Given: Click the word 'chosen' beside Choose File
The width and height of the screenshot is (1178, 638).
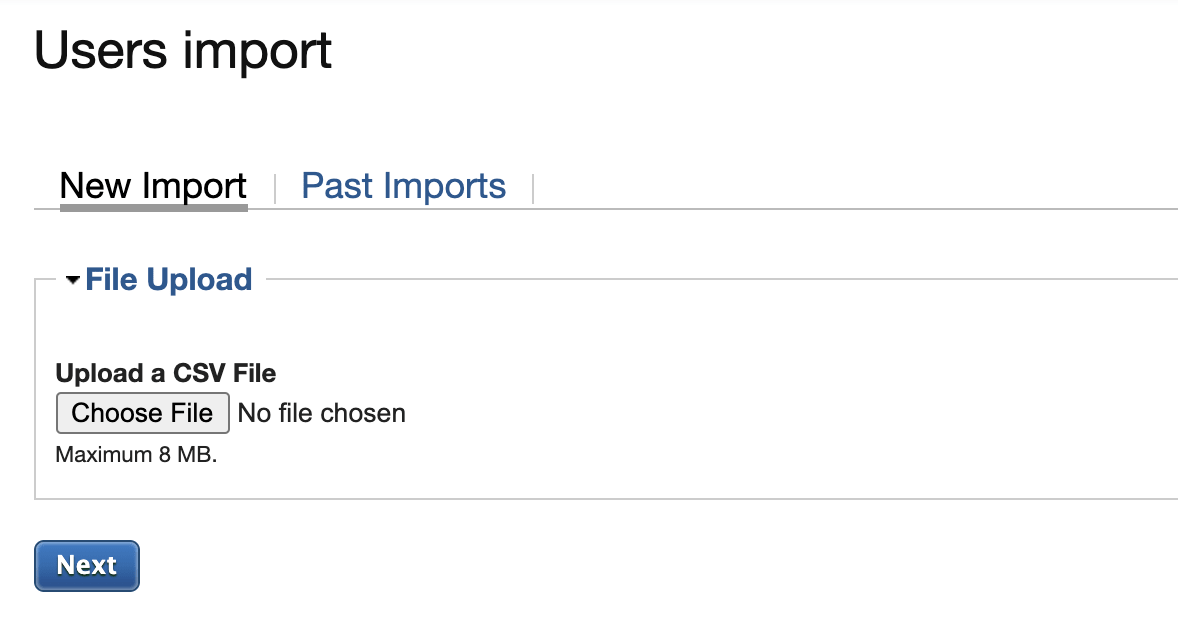Looking at the screenshot, I should coord(364,413).
